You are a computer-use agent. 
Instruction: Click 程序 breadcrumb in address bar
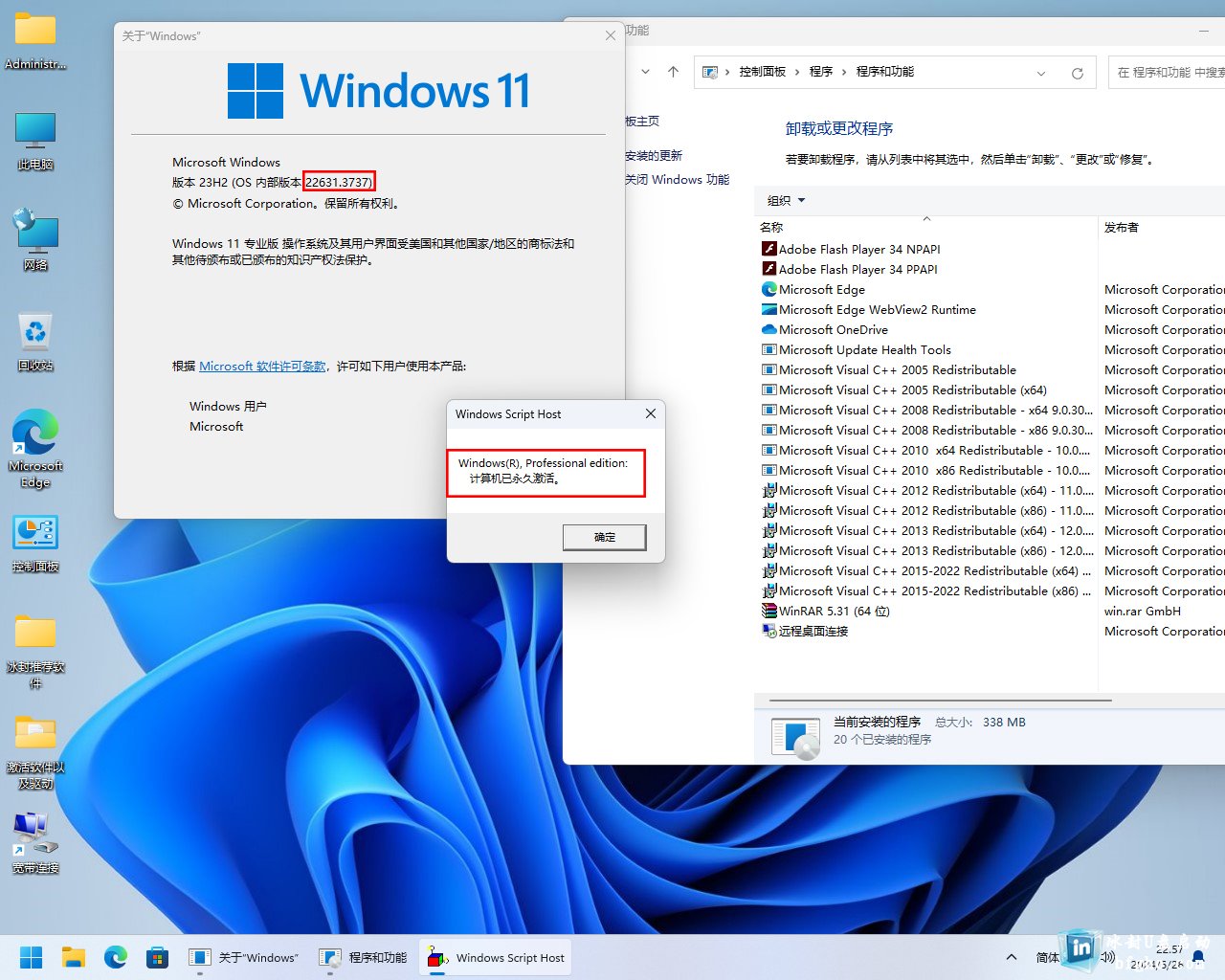point(821,72)
